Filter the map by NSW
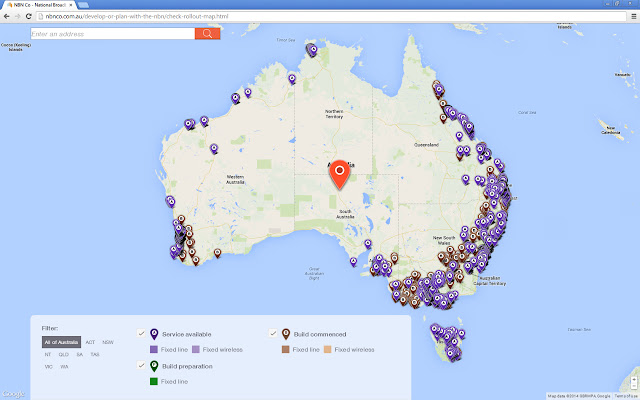 click(108, 342)
